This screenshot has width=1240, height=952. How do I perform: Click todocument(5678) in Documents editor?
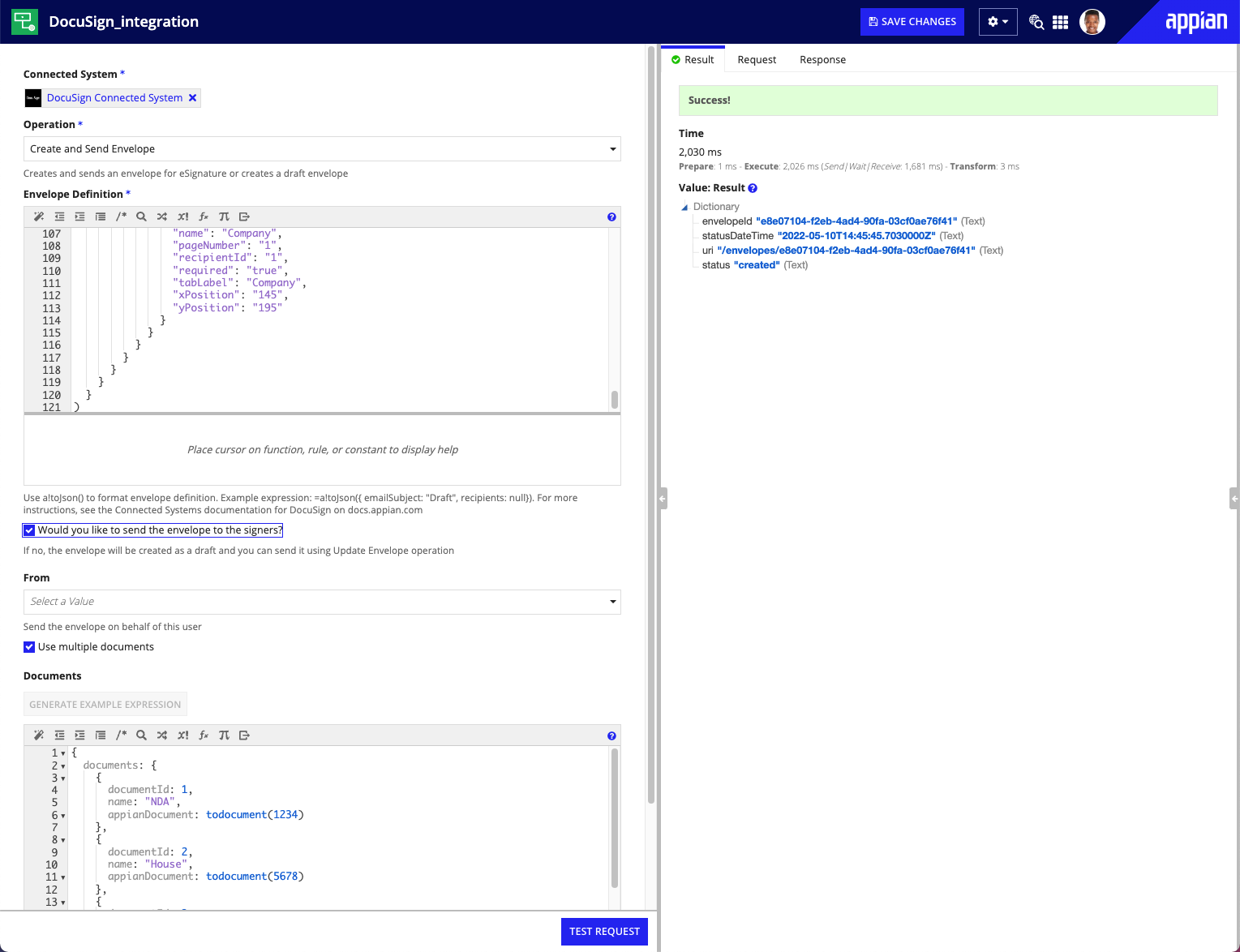tap(255, 877)
